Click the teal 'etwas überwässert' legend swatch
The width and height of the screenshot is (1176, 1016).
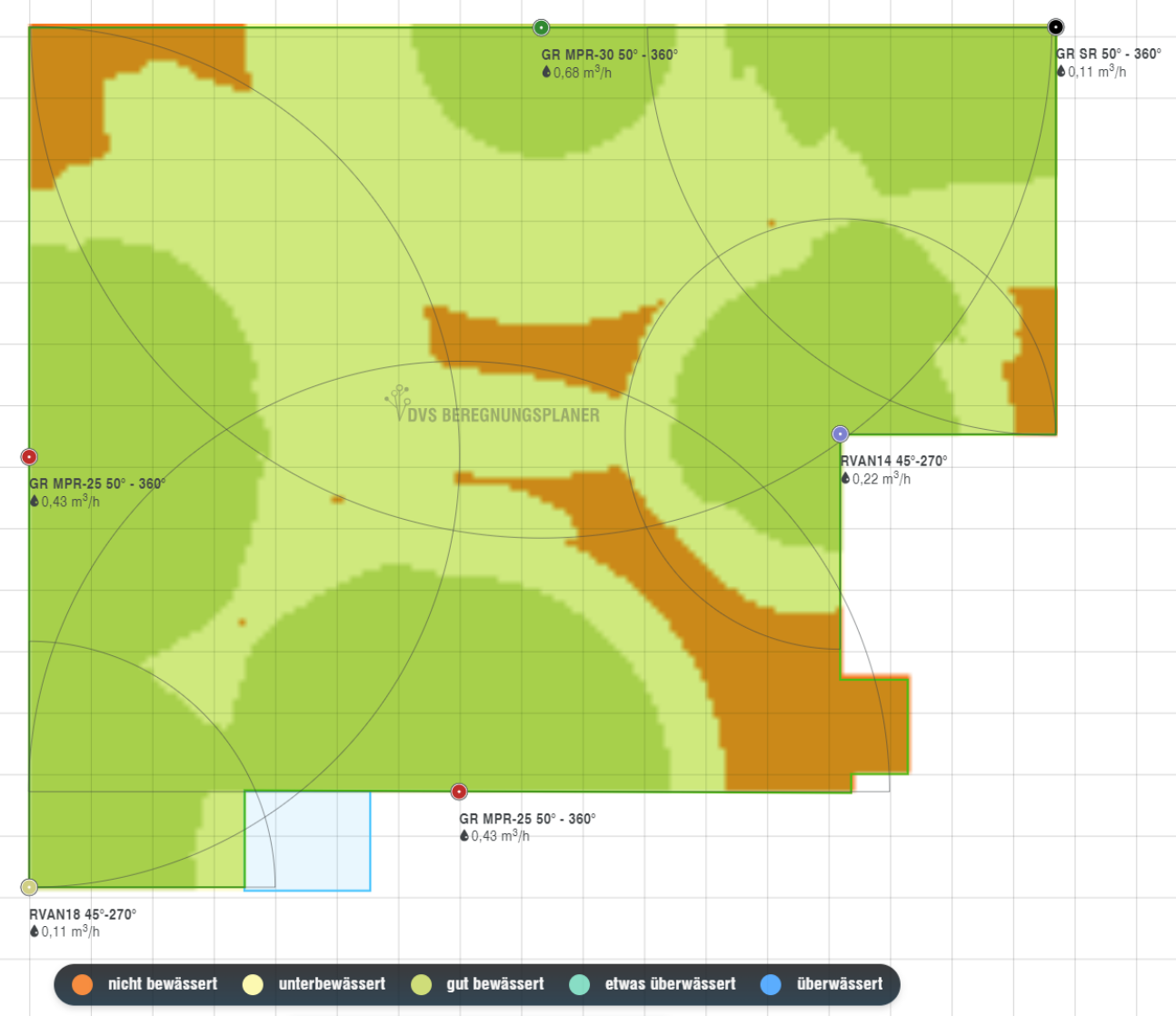(x=579, y=984)
